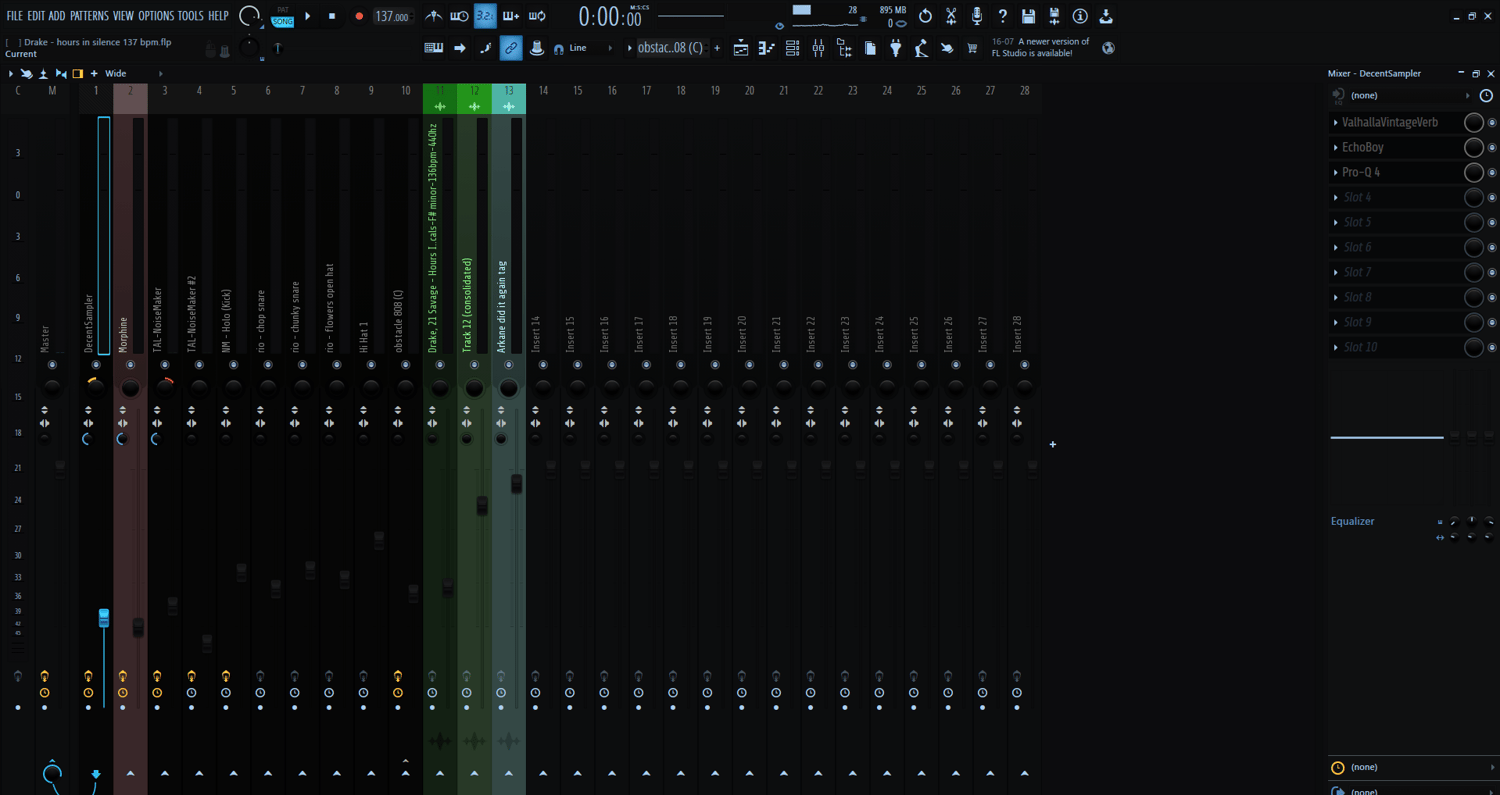Image resolution: width=1500 pixels, height=795 pixels.
Task: Click the download content library icon
Action: coord(1106,16)
